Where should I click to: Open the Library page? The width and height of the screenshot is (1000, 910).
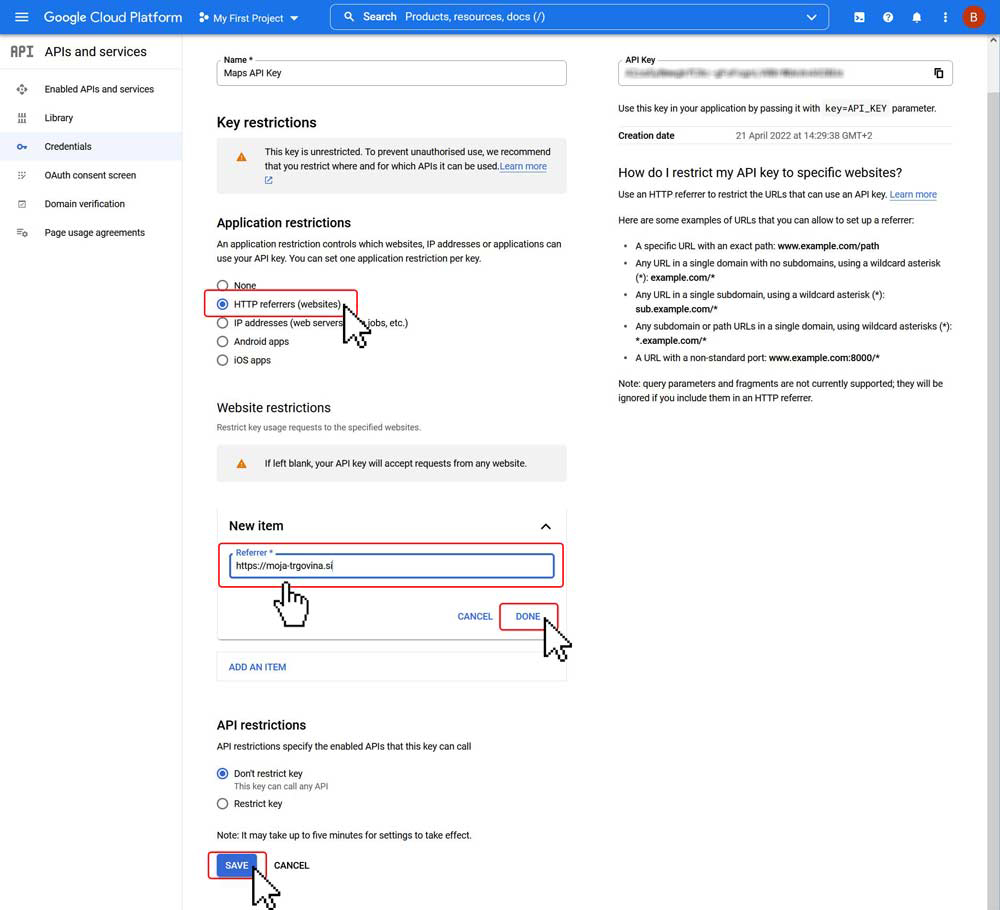coord(59,118)
